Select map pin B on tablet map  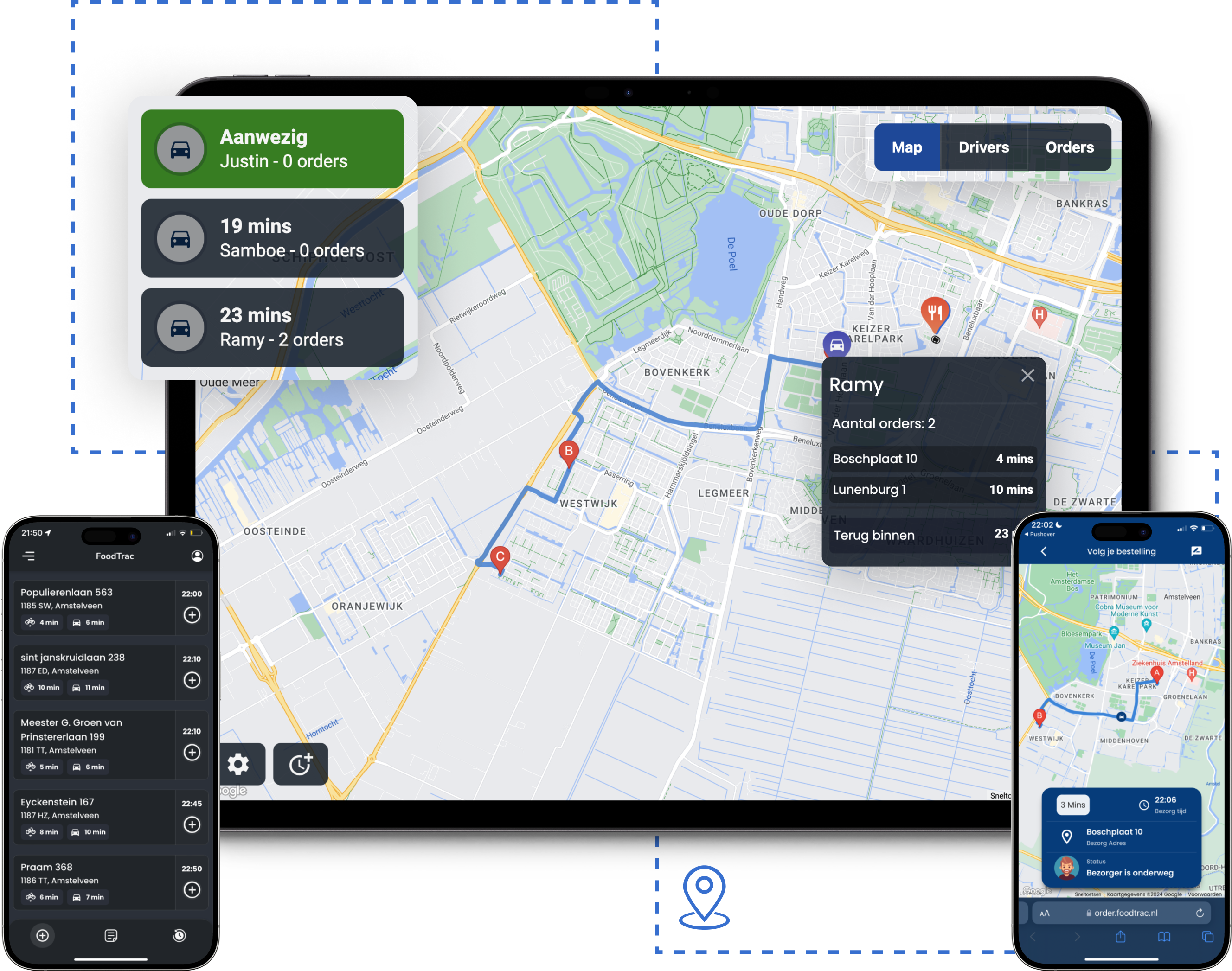click(x=569, y=453)
